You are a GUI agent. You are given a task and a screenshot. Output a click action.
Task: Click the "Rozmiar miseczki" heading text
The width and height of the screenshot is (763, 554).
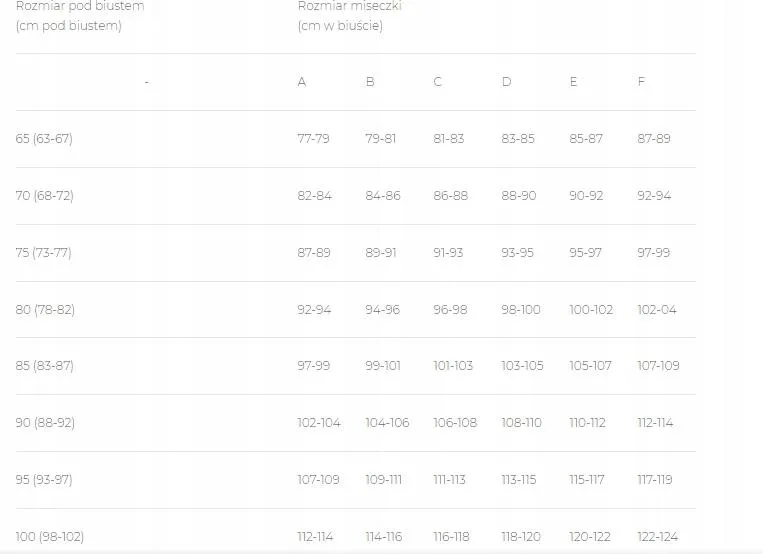click(x=342, y=6)
